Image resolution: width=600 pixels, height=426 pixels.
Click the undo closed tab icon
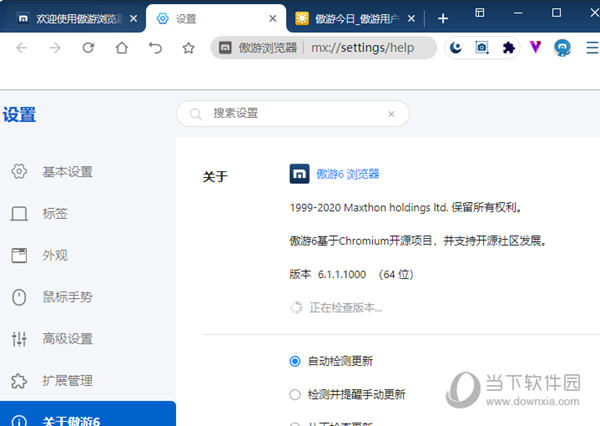click(155, 48)
